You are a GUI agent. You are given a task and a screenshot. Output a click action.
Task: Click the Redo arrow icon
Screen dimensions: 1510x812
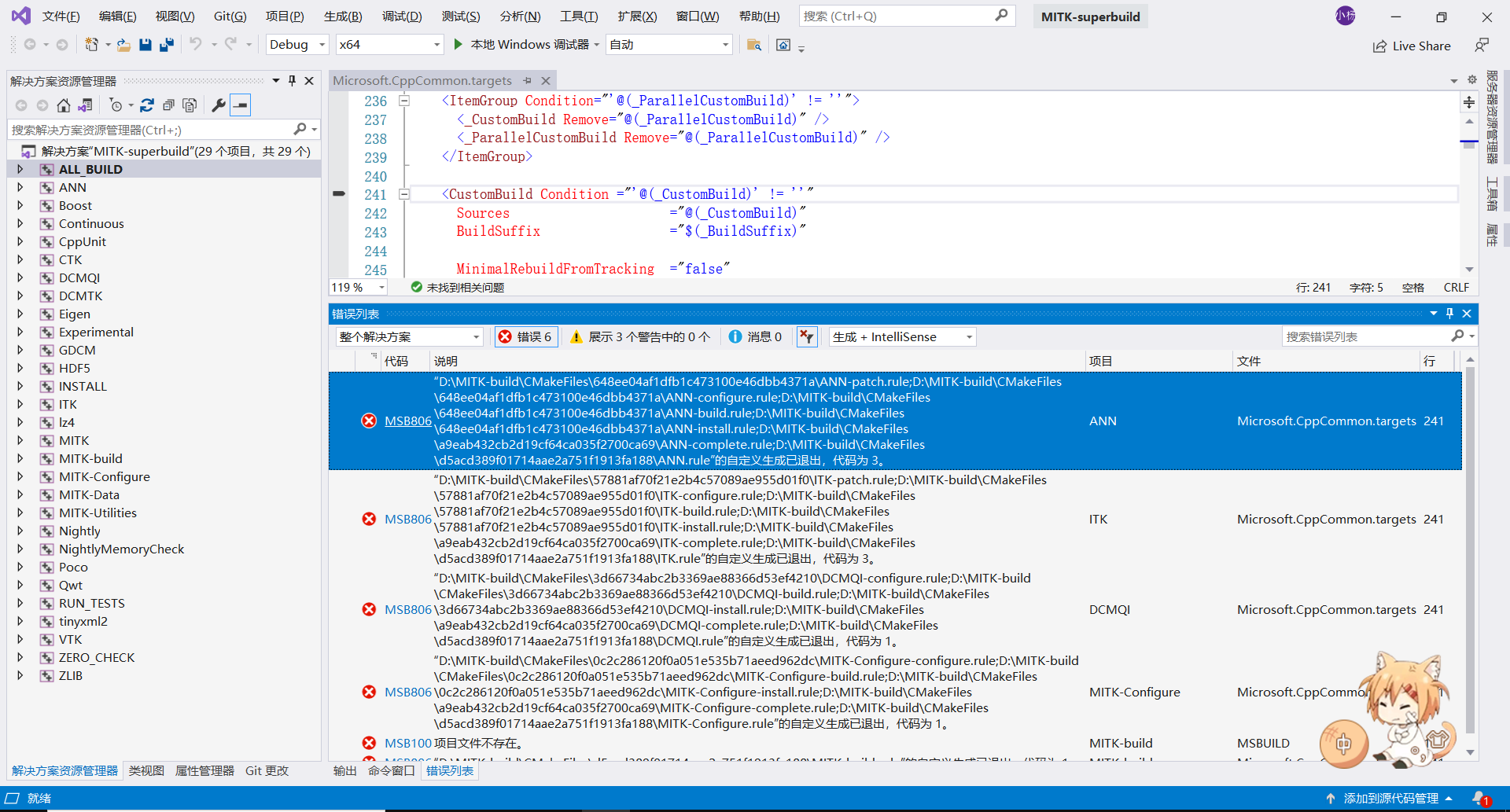(x=230, y=45)
